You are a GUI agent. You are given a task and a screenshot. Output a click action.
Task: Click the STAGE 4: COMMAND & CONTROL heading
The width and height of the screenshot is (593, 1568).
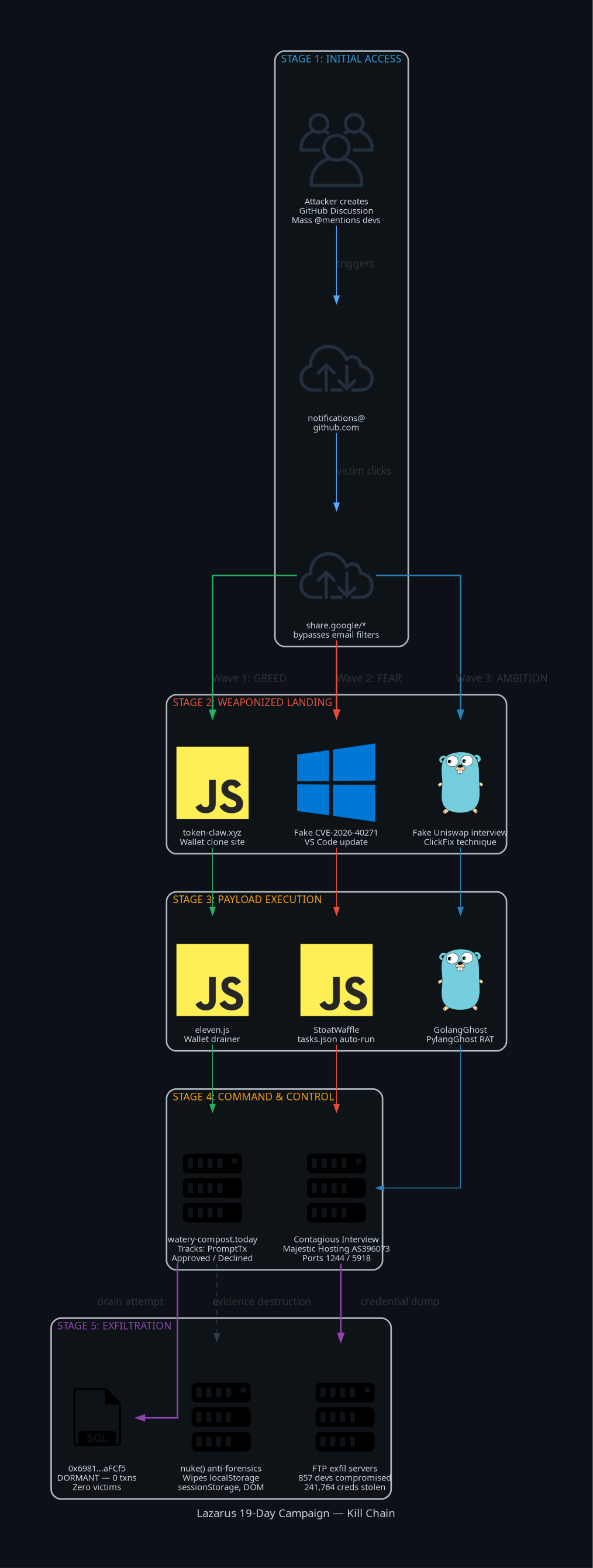coord(253,1097)
